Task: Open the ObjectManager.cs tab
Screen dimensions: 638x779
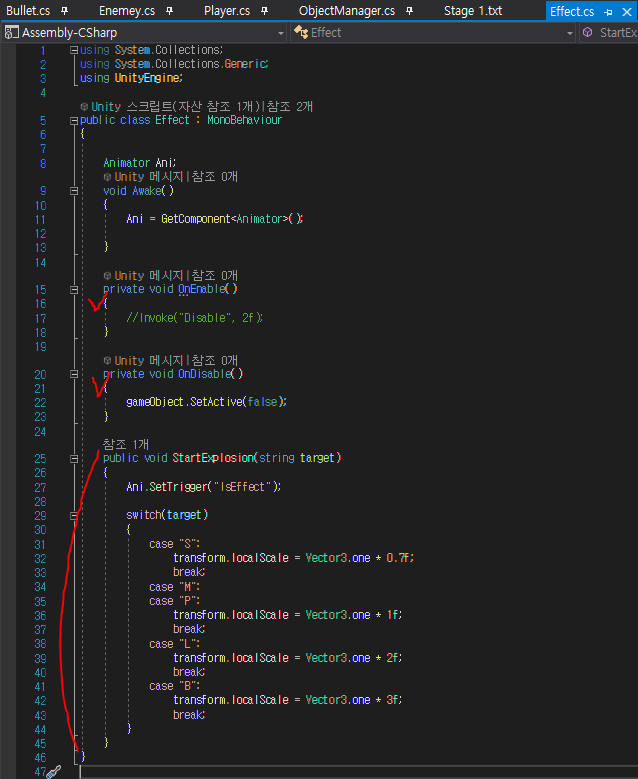Action: [x=347, y=10]
